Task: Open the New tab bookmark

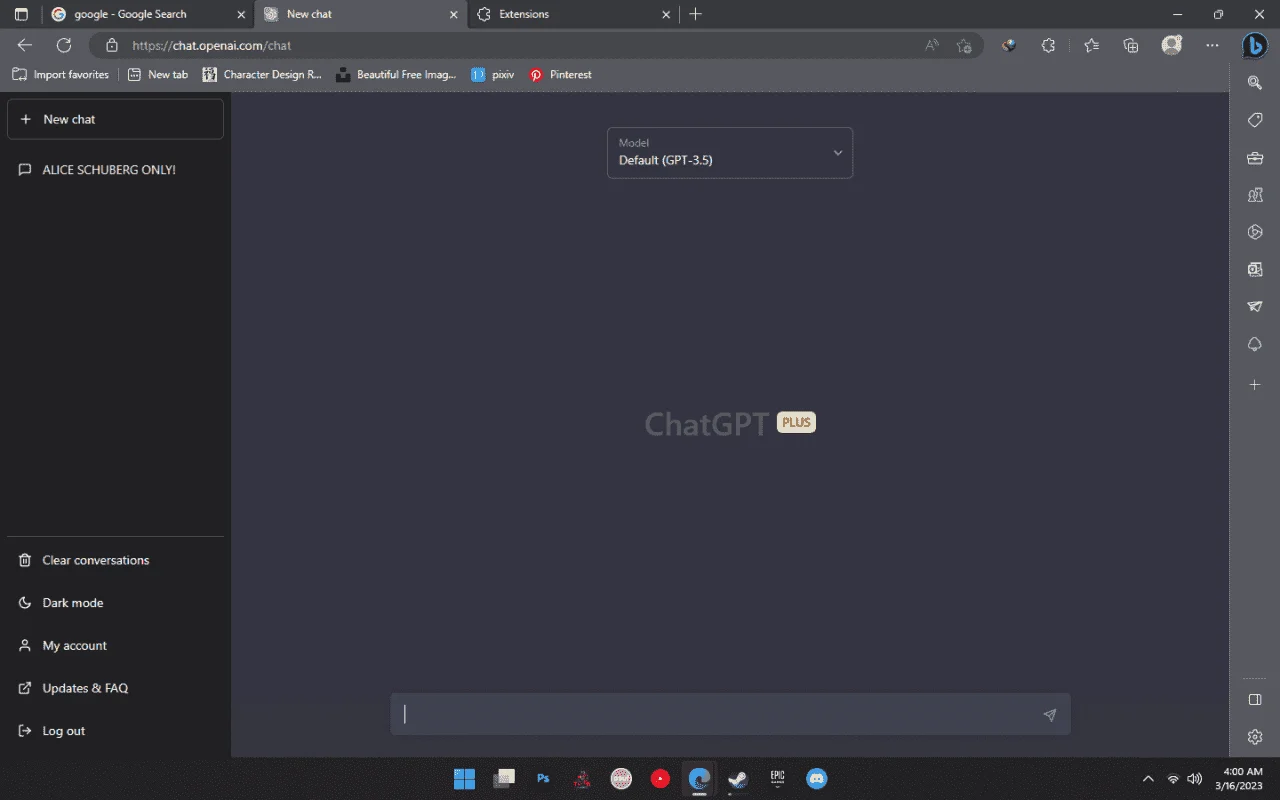Action: [x=158, y=75]
